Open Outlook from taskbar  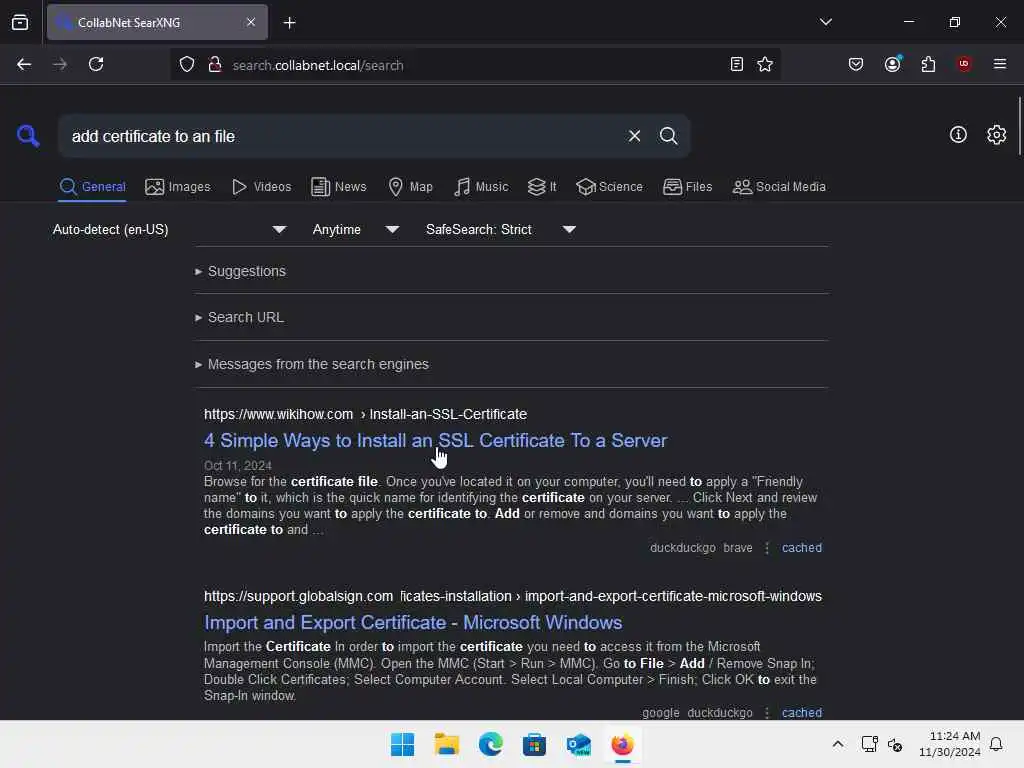579,744
